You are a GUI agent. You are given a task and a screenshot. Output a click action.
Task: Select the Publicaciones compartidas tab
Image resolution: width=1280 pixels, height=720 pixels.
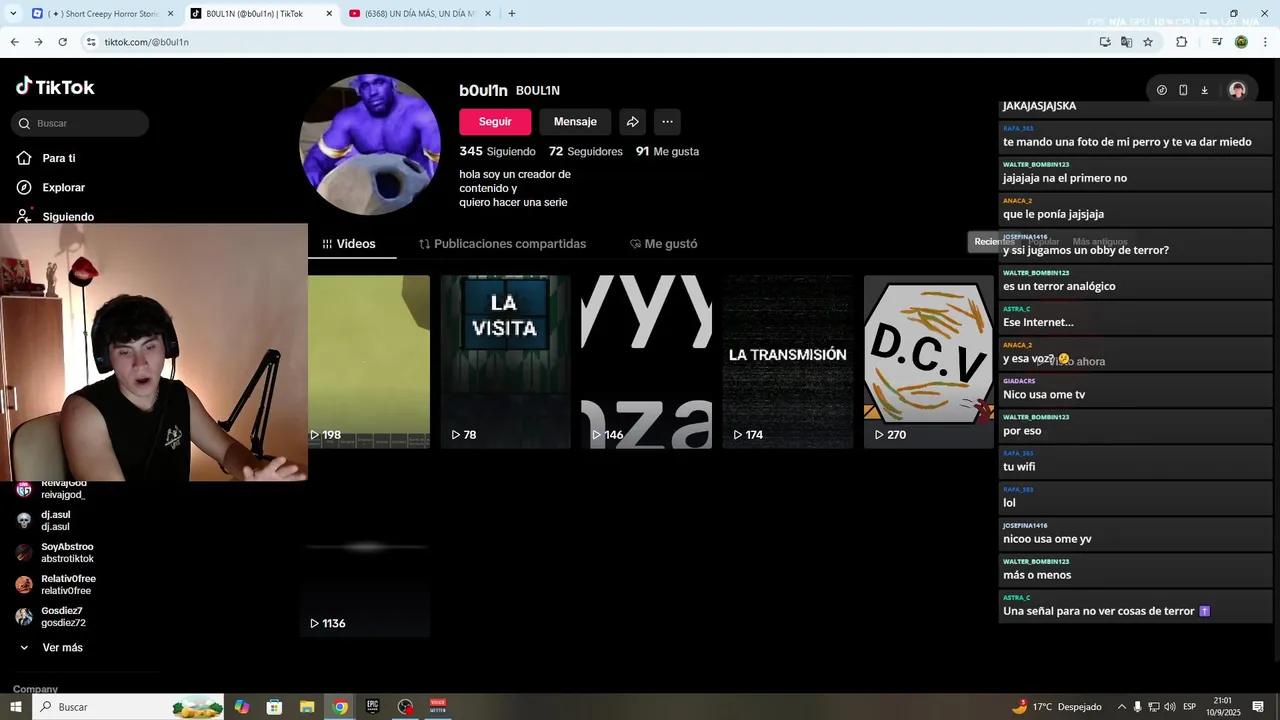pyautogui.click(x=502, y=244)
